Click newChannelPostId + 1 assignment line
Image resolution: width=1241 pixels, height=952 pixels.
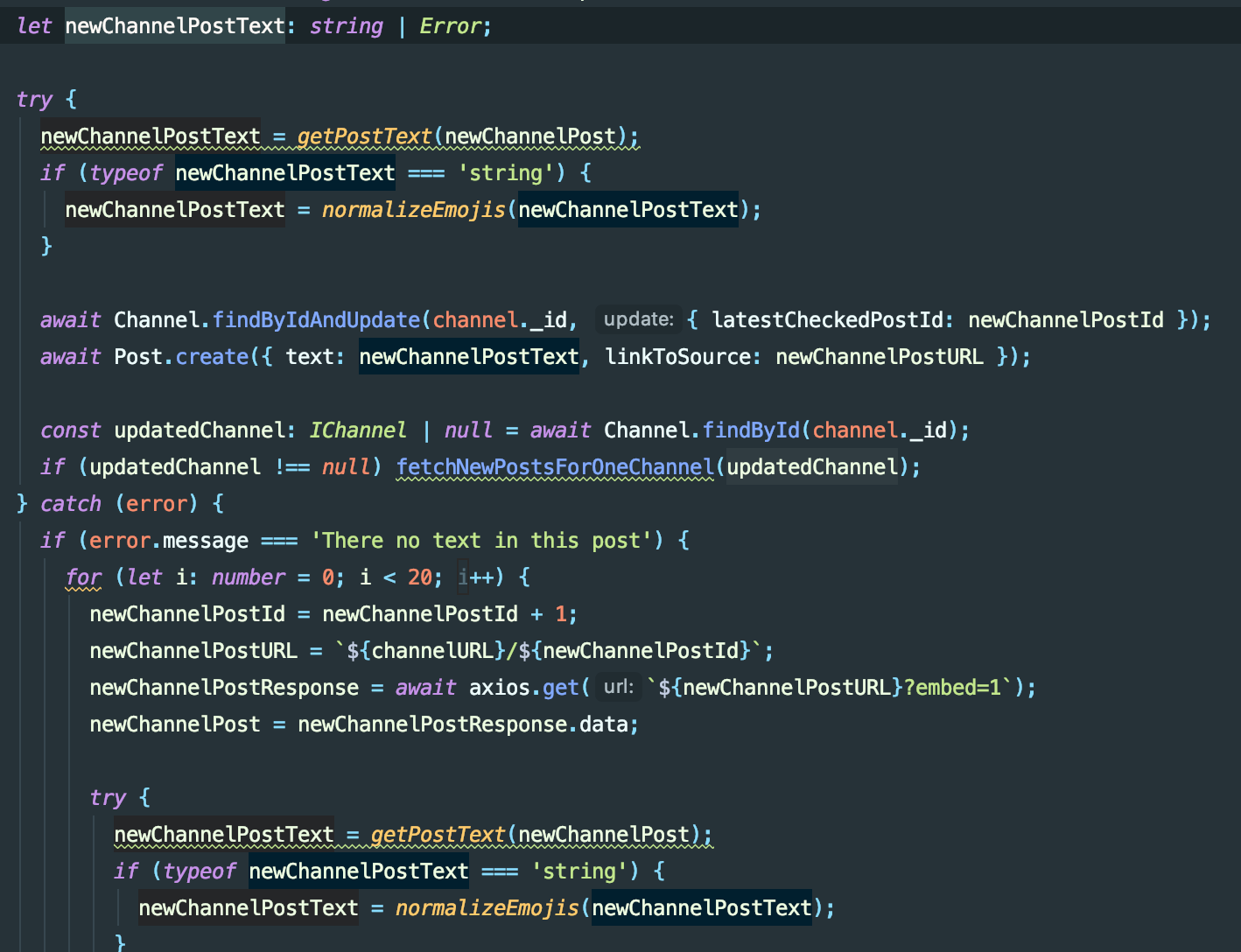pos(333,613)
